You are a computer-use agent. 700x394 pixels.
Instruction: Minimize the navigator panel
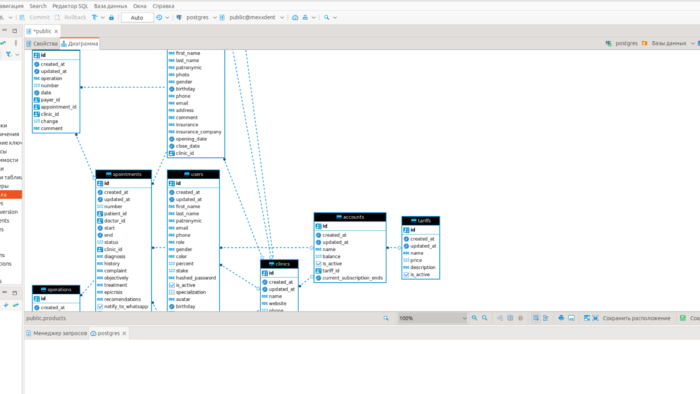tap(4, 30)
